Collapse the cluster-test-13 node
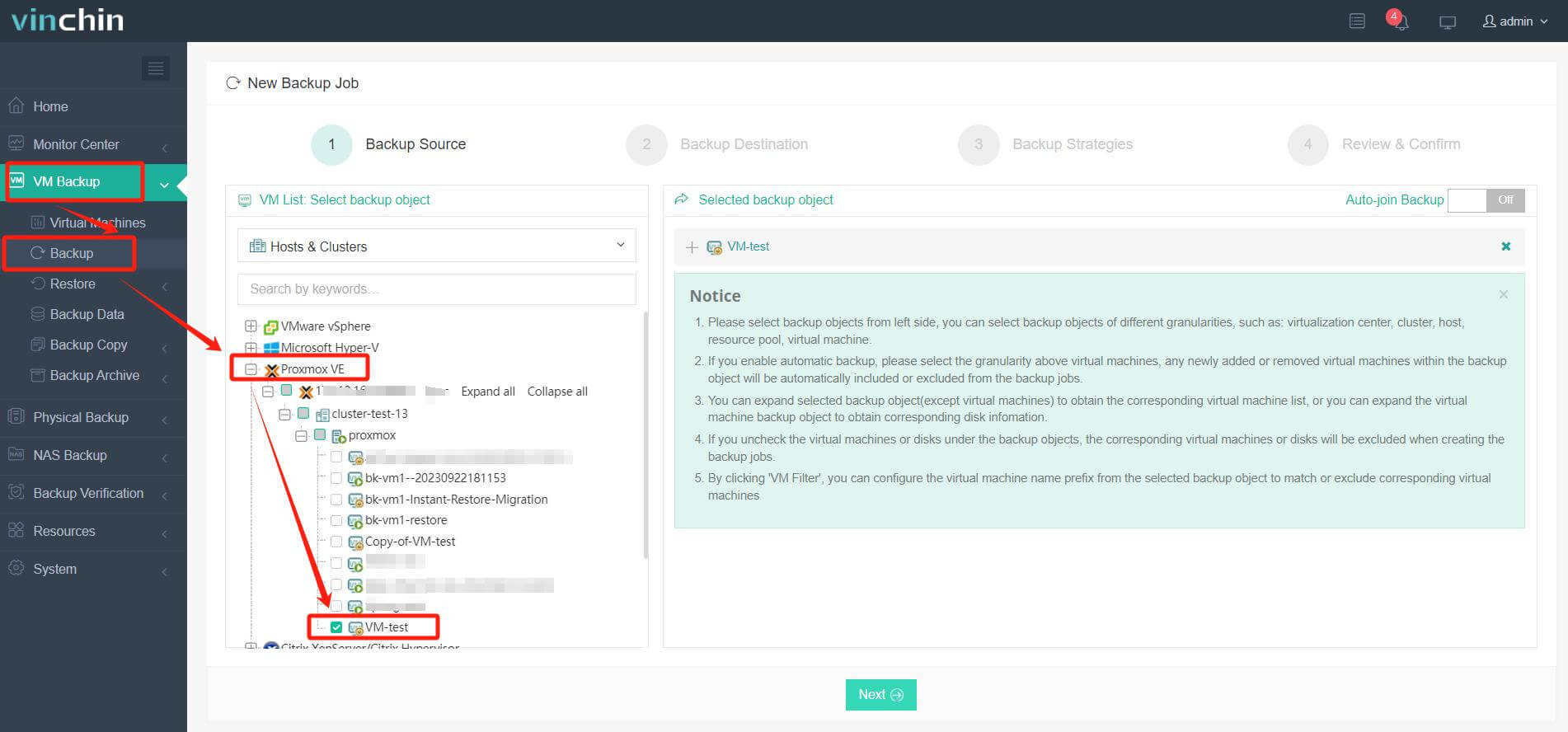Screen dimensions: 1568x732 (x=284, y=414)
